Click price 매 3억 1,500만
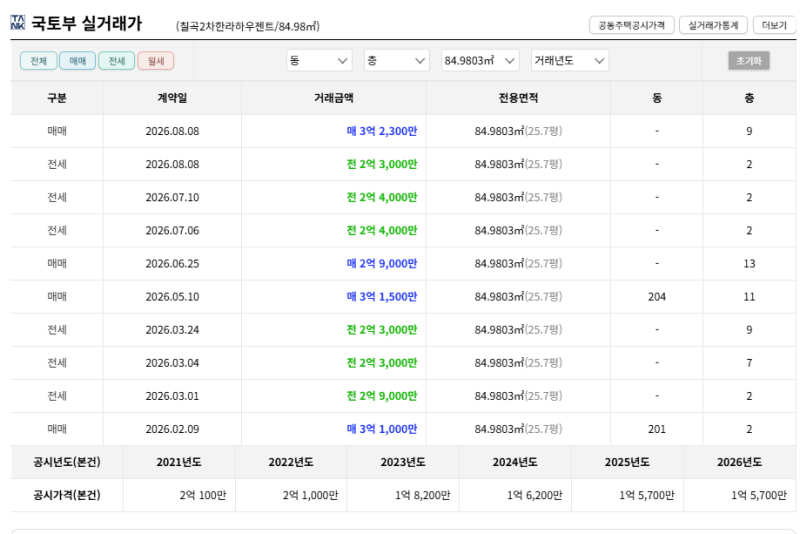Screen dimensions: 800x534 tap(382, 297)
